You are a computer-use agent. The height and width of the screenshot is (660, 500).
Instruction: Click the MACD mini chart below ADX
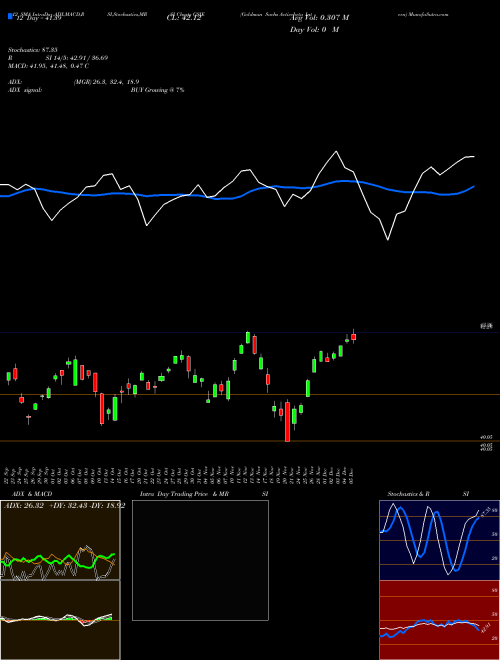(60, 620)
